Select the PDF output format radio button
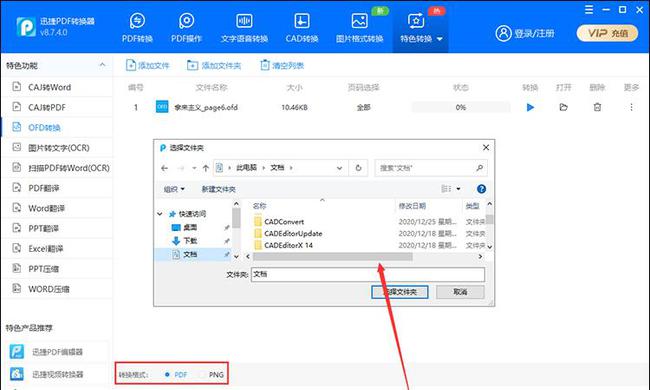 click(167, 375)
